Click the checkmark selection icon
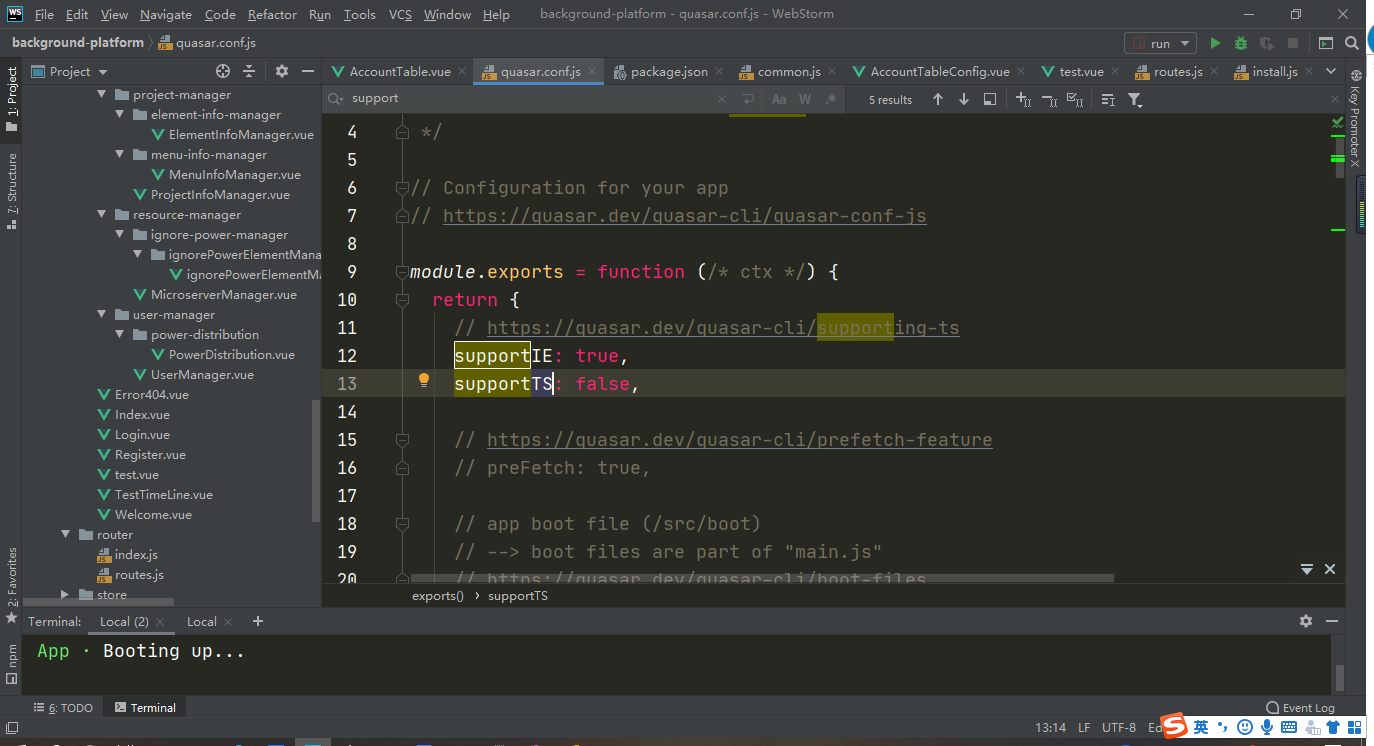1374x746 pixels. [1075, 99]
